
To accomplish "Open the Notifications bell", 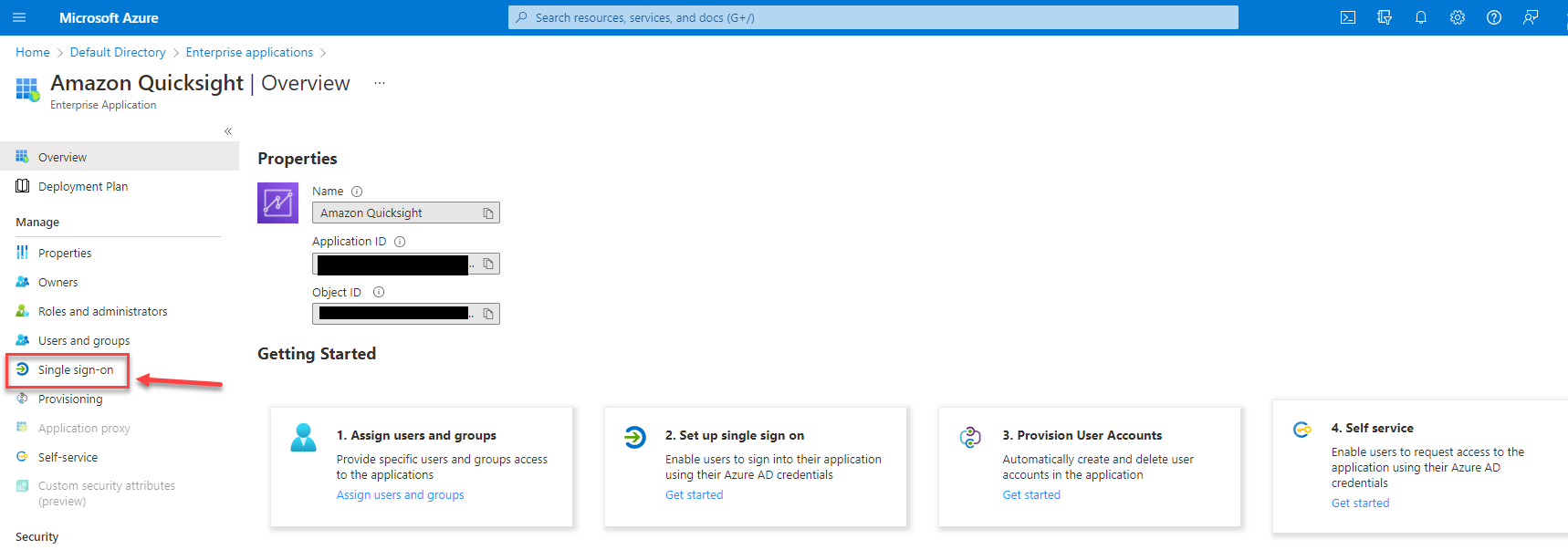I will (x=1421, y=17).
